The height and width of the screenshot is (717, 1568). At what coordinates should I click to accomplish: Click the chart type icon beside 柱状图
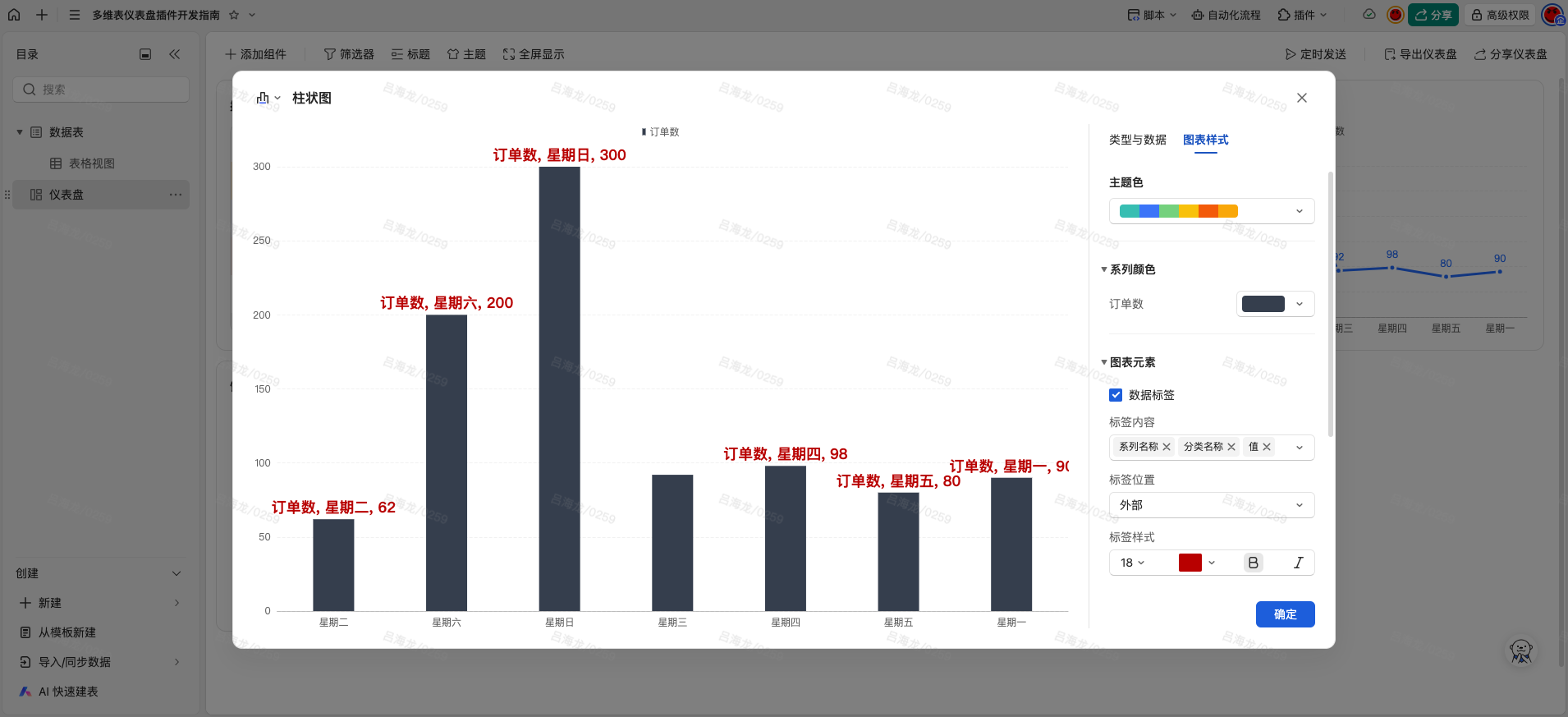(x=264, y=98)
